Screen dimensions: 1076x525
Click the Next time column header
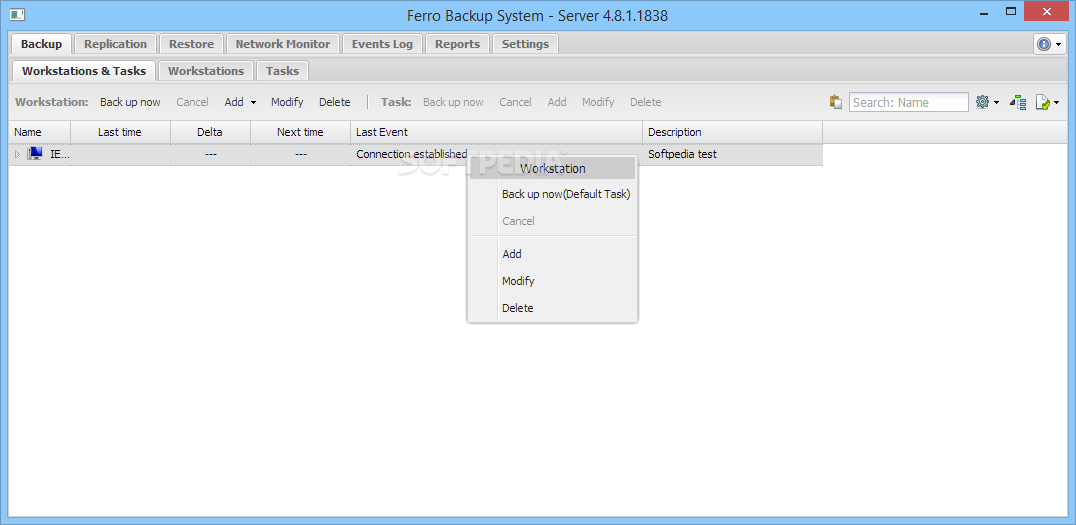coord(301,132)
